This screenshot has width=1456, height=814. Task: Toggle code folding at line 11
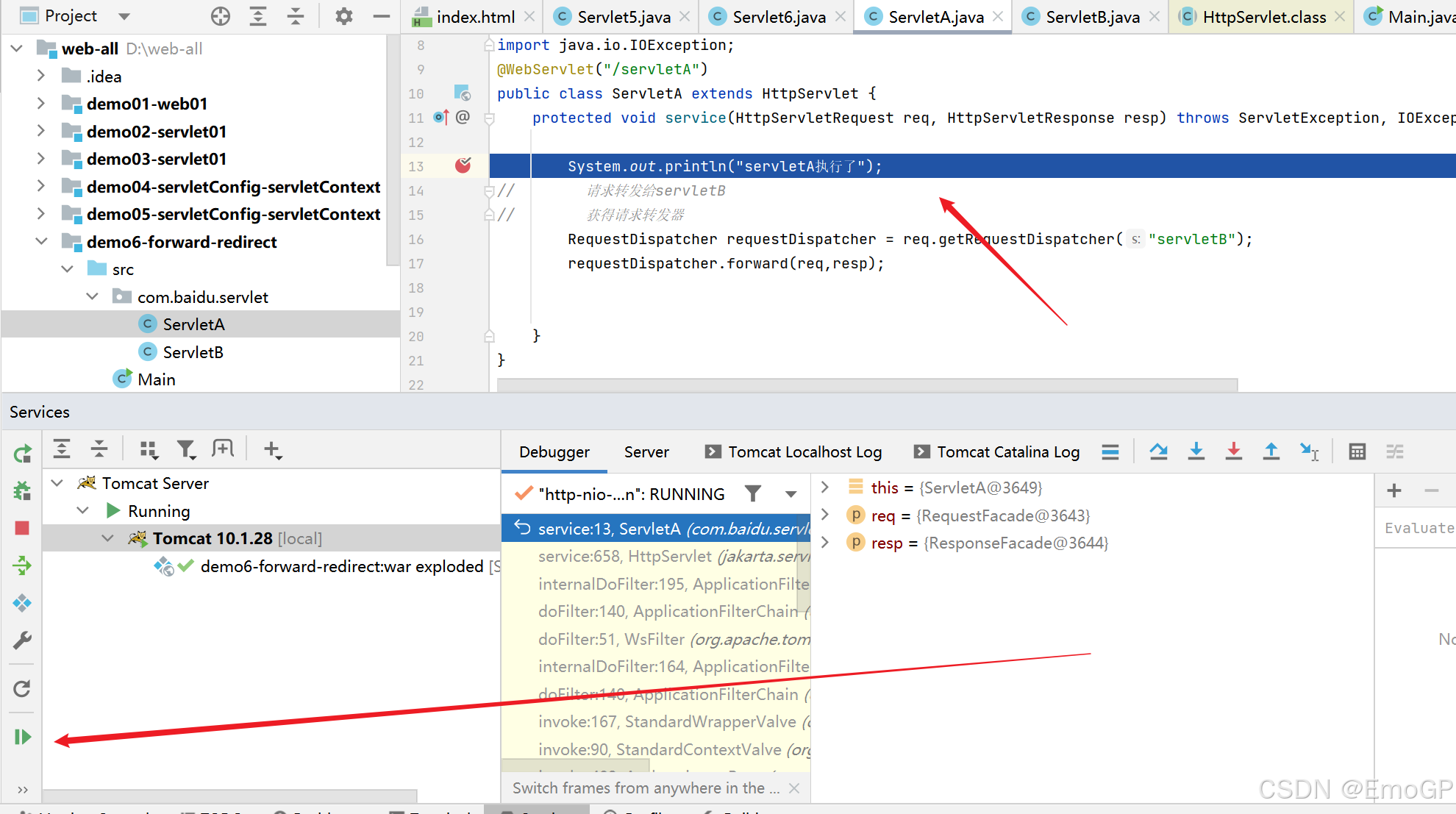(x=490, y=118)
